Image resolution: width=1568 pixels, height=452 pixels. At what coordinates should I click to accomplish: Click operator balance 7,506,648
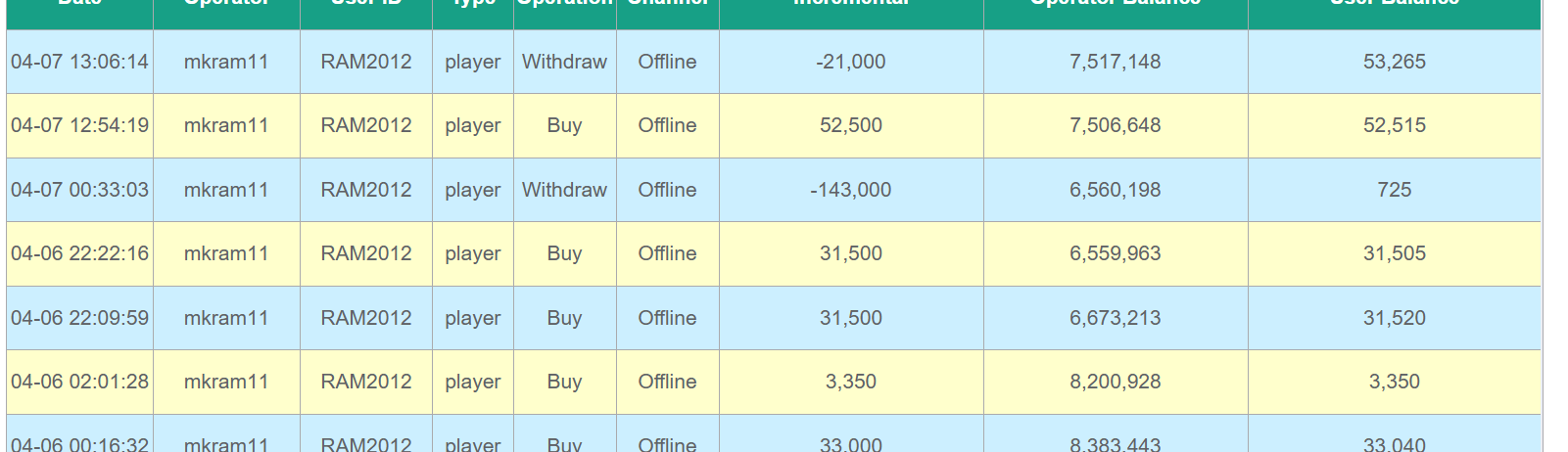[1115, 125]
